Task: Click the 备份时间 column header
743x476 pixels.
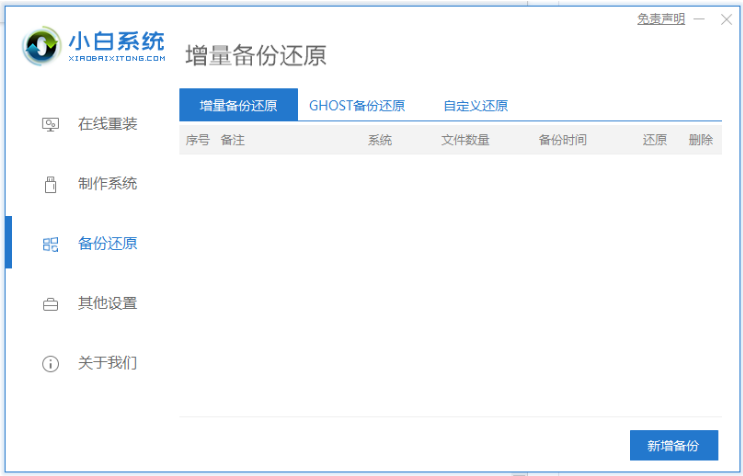Action: pyautogui.click(x=562, y=140)
